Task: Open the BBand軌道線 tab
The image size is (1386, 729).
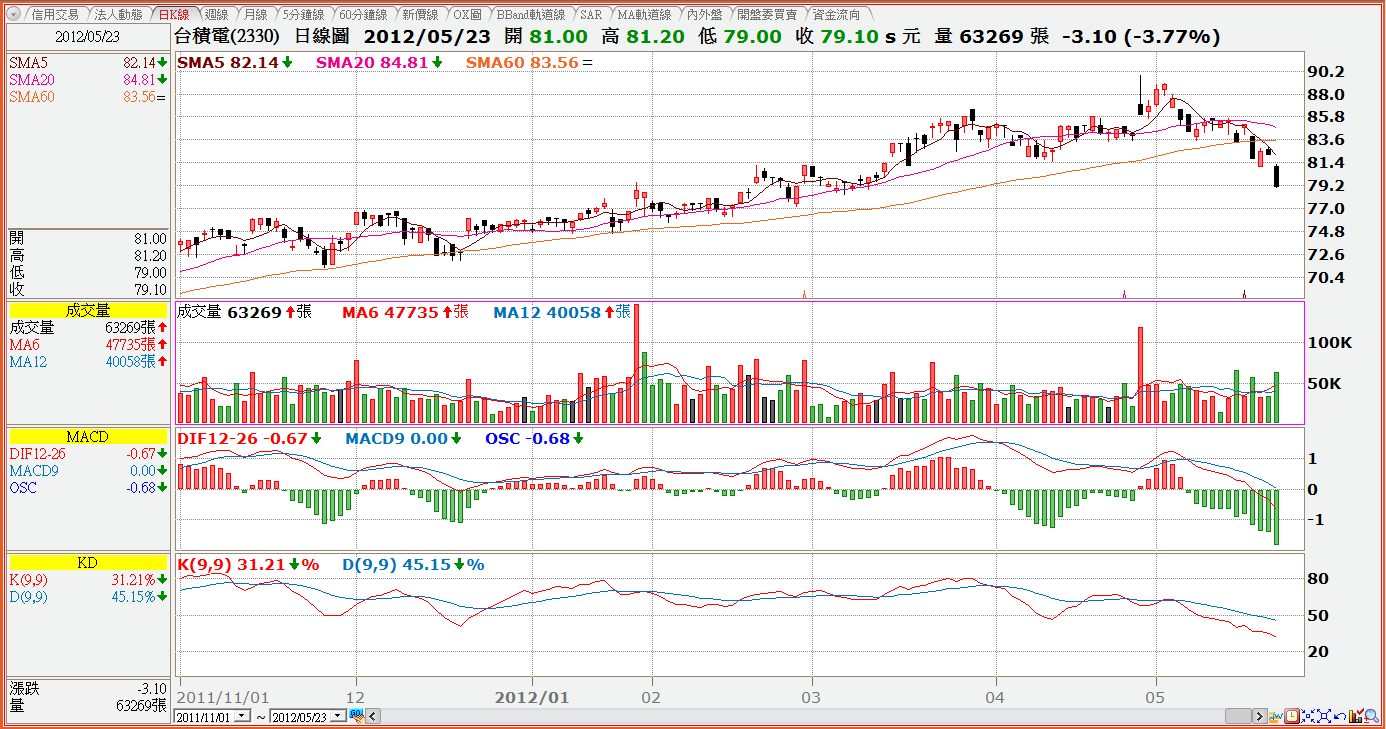Action: [x=531, y=15]
